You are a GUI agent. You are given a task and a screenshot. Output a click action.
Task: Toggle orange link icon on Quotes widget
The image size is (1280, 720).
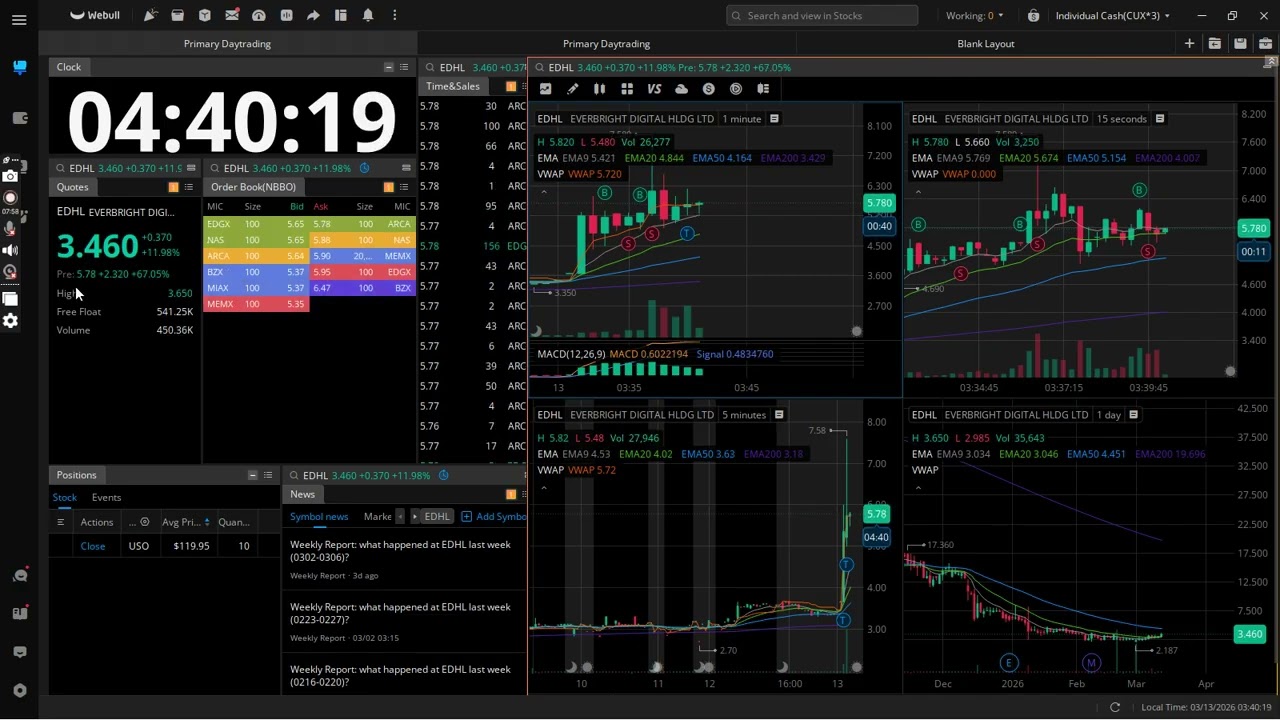tap(173, 187)
